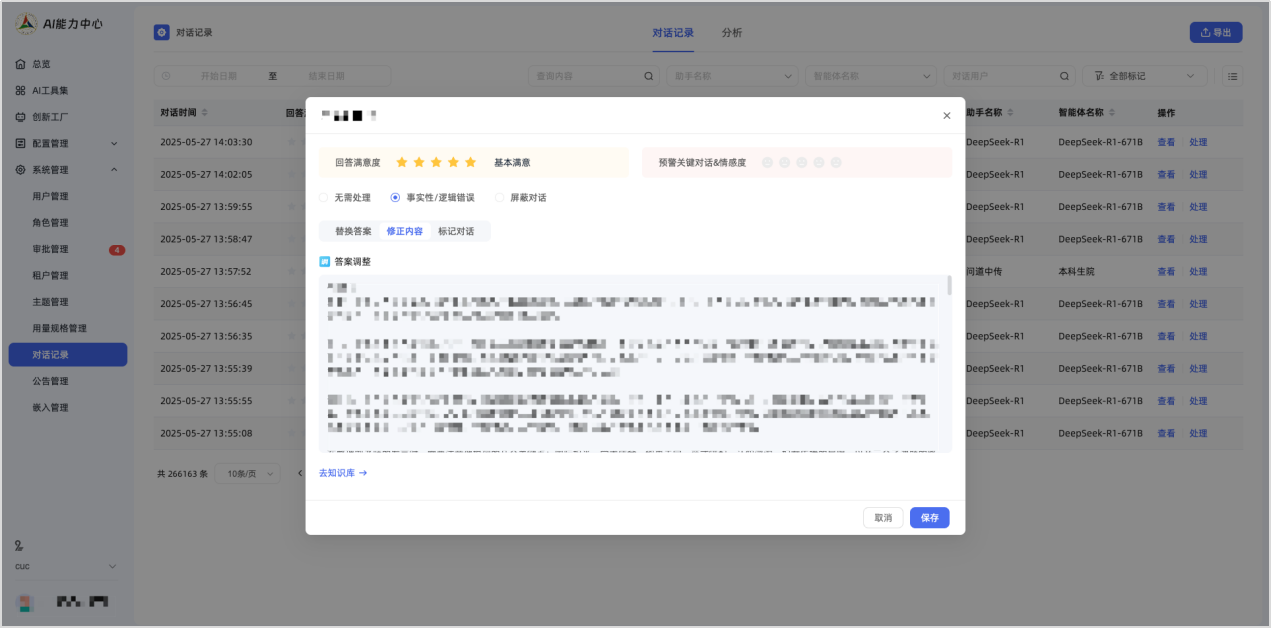
Task: Switch to the 替换答案 tab
Action: (x=353, y=231)
